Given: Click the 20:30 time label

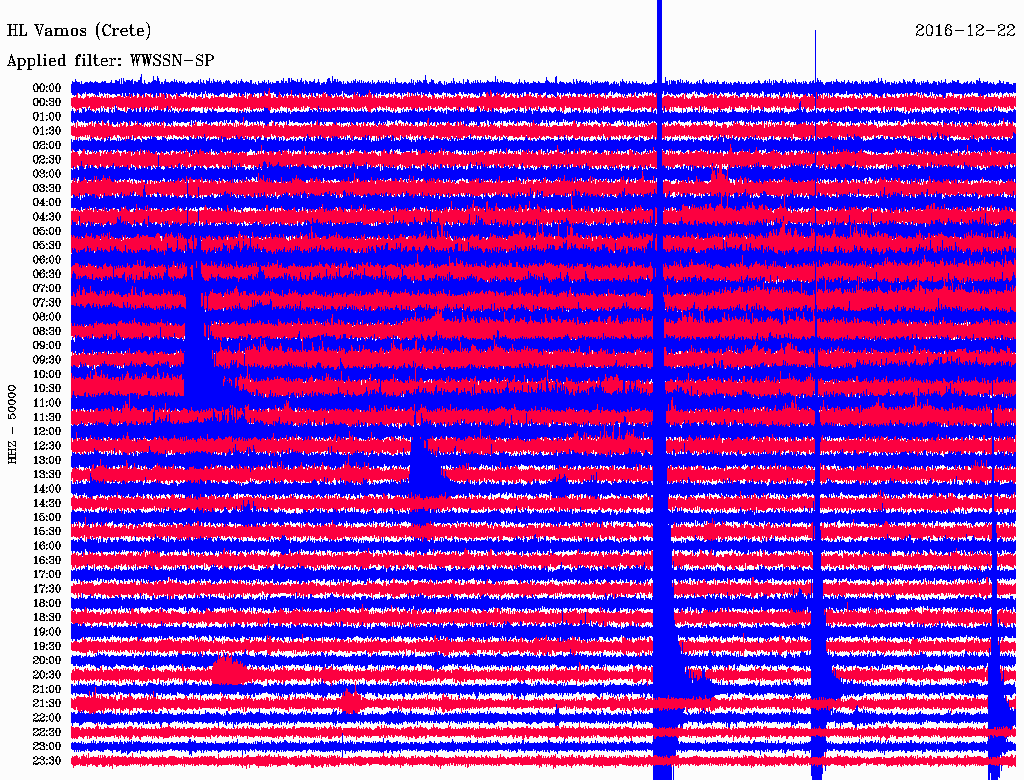Looking at the screenshot, I should tap(47, 675).
